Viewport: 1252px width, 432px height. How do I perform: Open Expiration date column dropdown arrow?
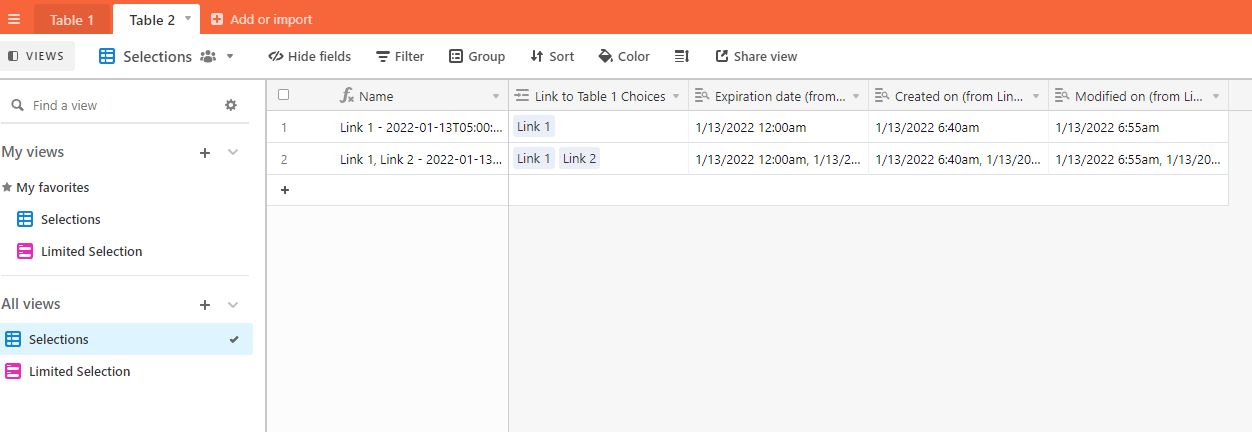[x=856, y=96]
